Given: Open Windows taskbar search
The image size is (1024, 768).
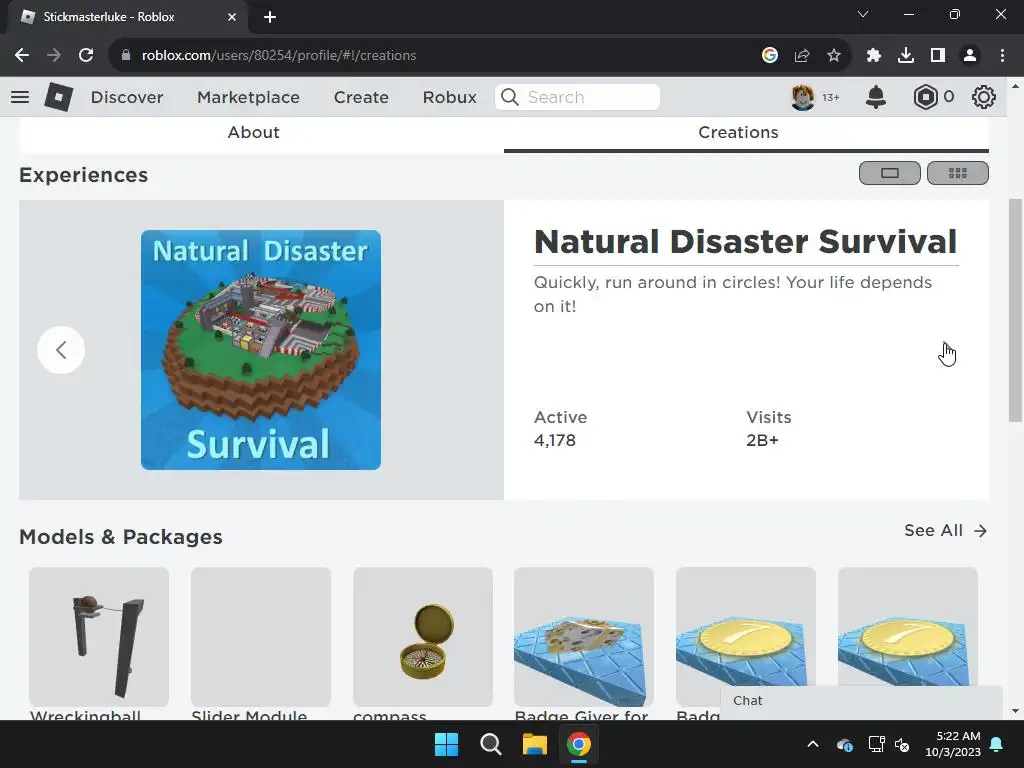Looking at the screenshot, I should pos(490,744).
